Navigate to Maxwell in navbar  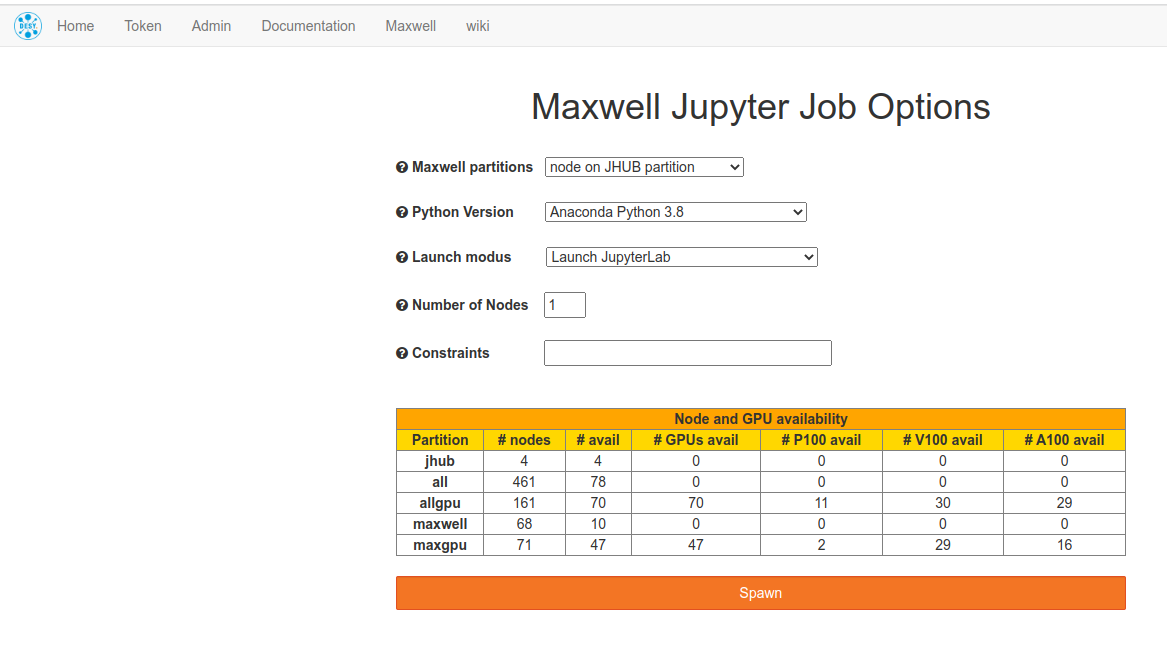click(410, 26)
